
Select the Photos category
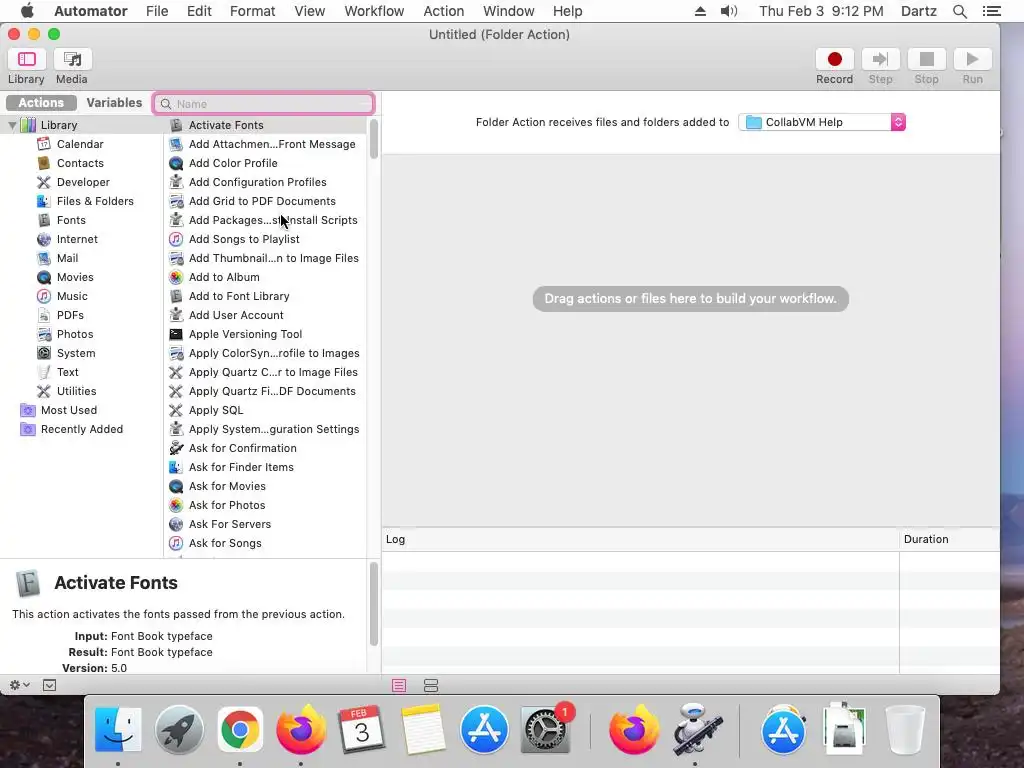point(74,334)
